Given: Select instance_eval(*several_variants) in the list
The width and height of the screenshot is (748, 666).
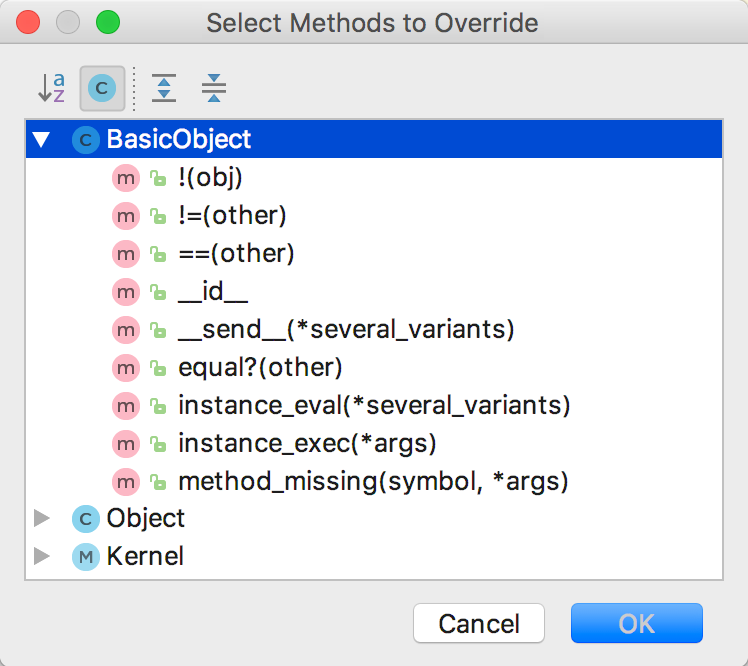Looking at the screenshot, I should 374,406.
